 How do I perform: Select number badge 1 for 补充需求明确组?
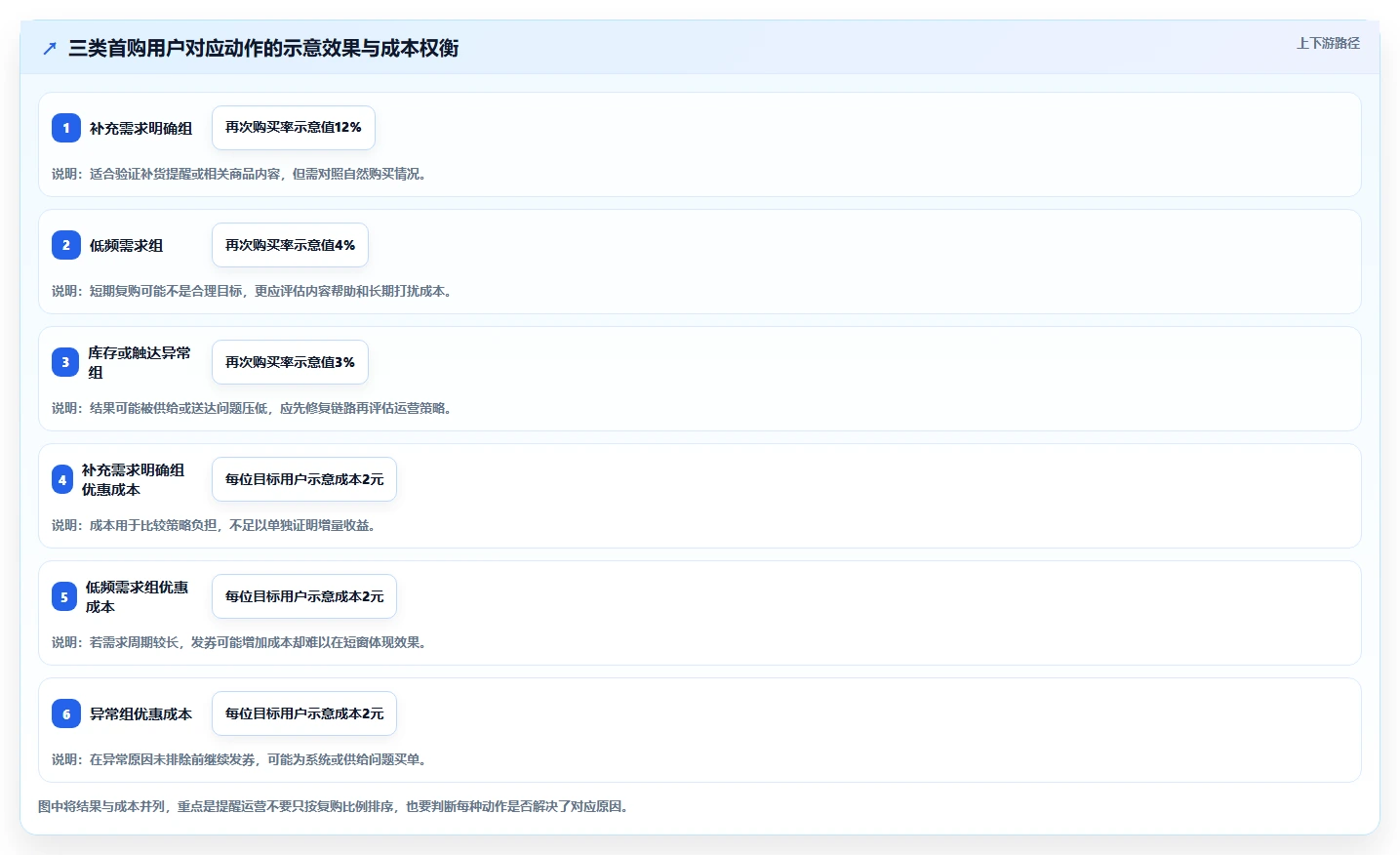pyautogui.click(x=66, y=128)
